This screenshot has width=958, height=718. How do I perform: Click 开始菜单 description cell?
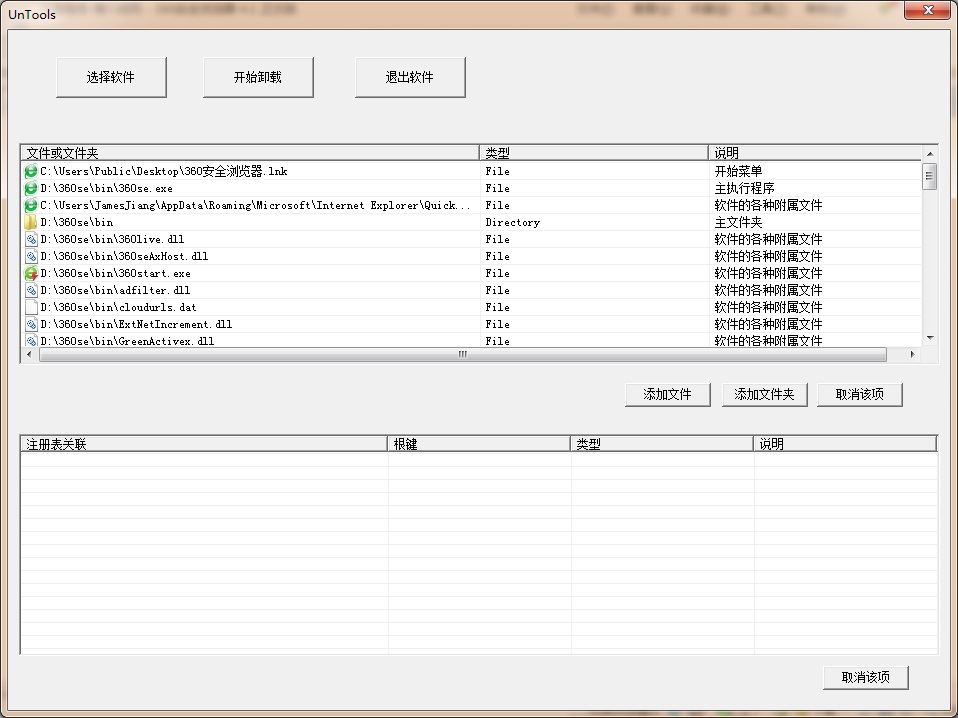click(738, 171)
